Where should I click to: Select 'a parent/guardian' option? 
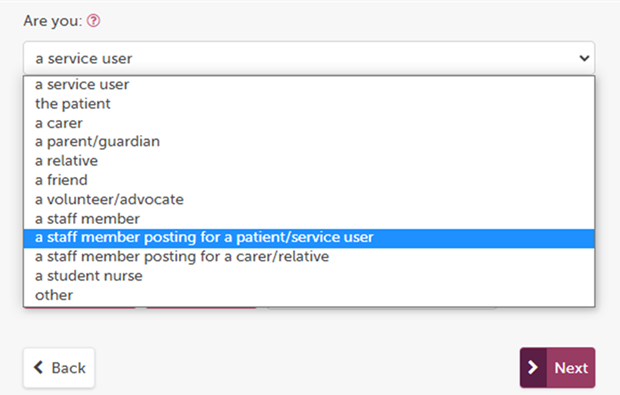(x=309, y=142)
